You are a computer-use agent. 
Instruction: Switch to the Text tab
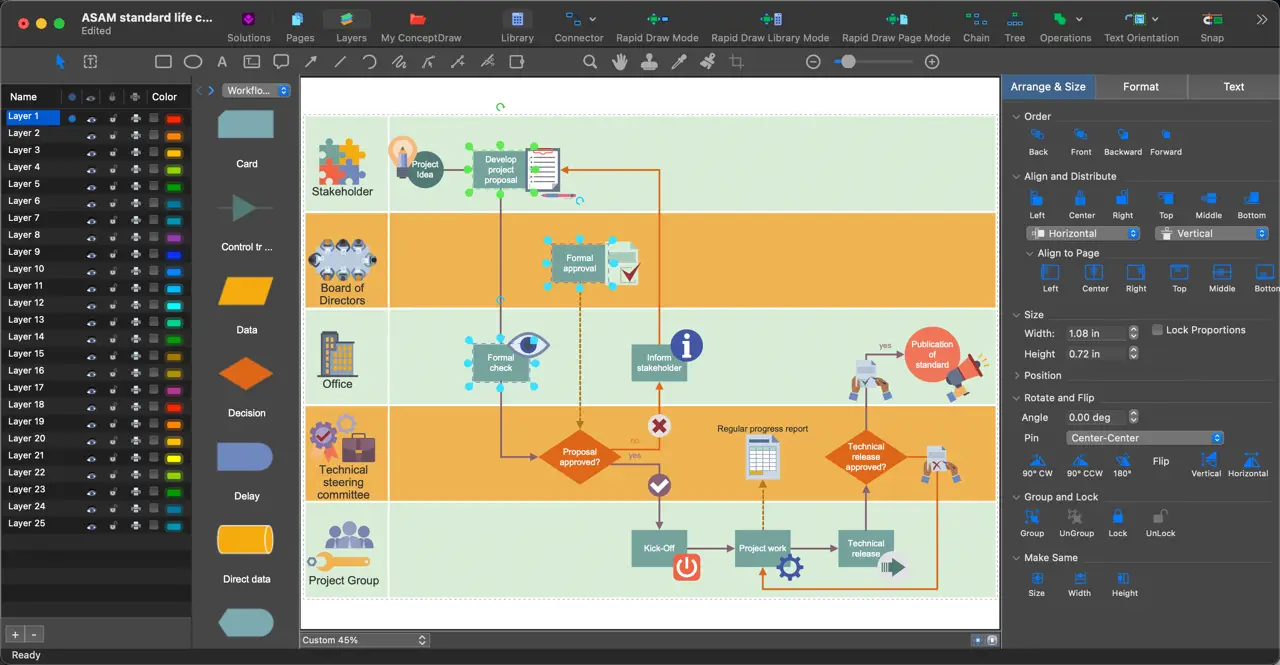point(1234,87)
